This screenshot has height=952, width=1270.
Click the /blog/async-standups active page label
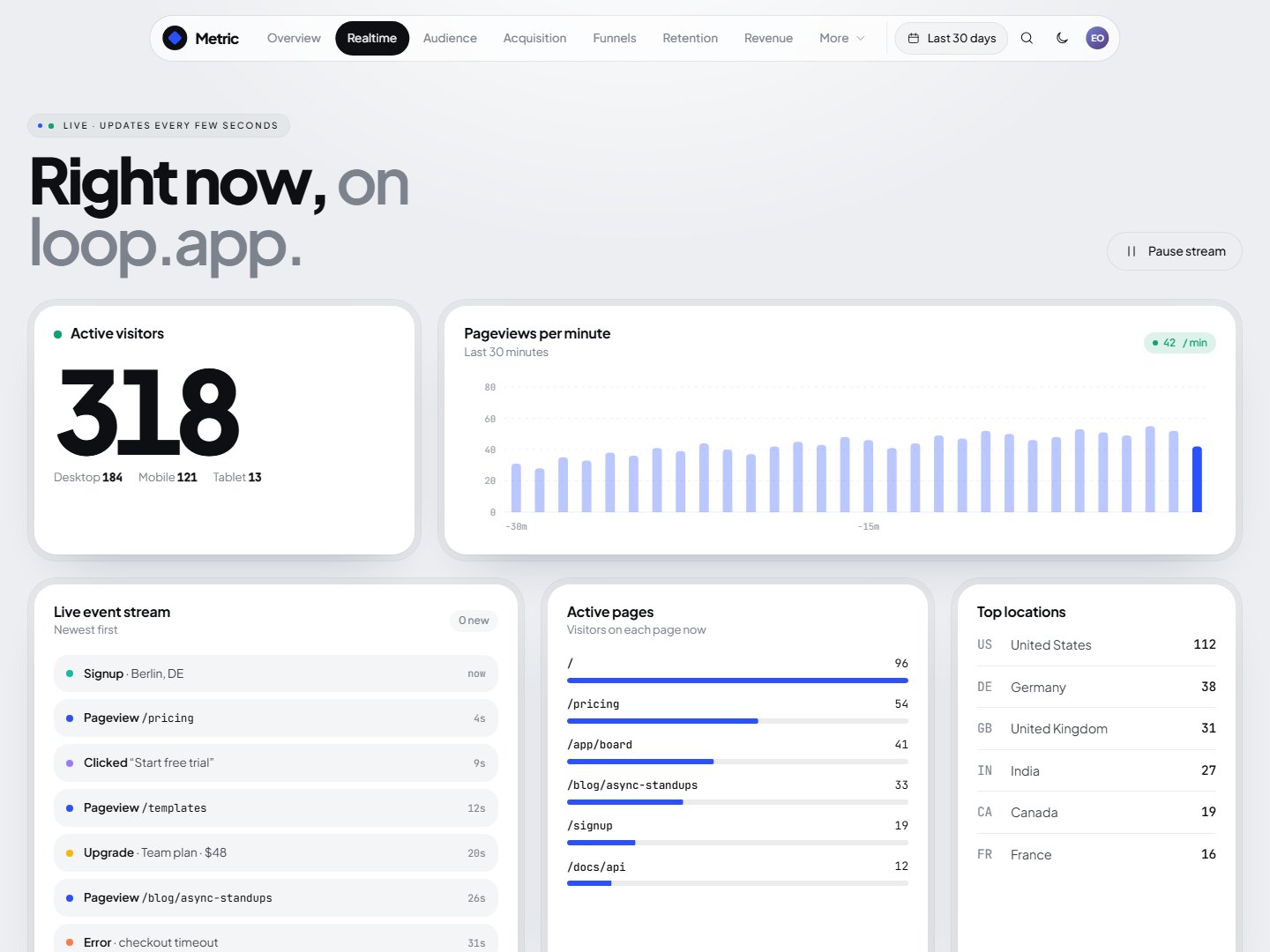pyautogui.click(x=632, y=785)
